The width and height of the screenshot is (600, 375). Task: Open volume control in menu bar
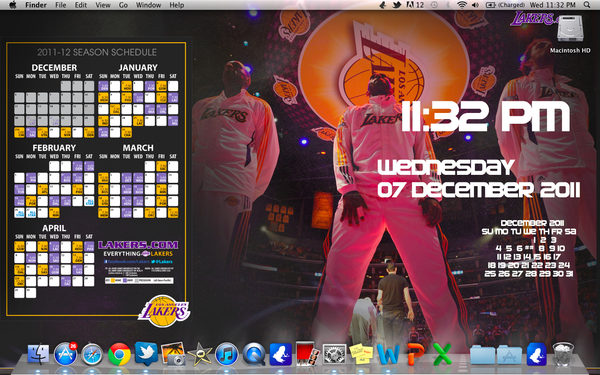click(475, 5)
